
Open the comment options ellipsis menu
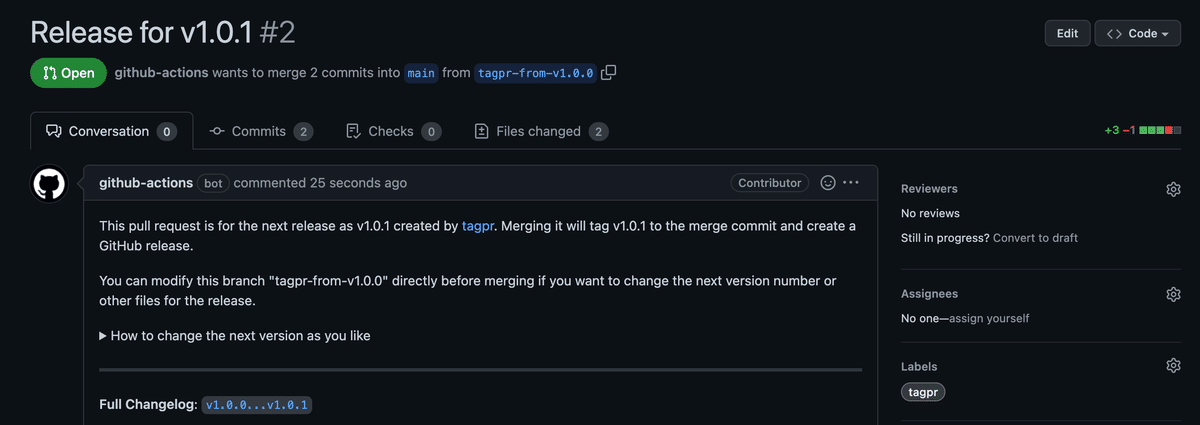(851, 183)
